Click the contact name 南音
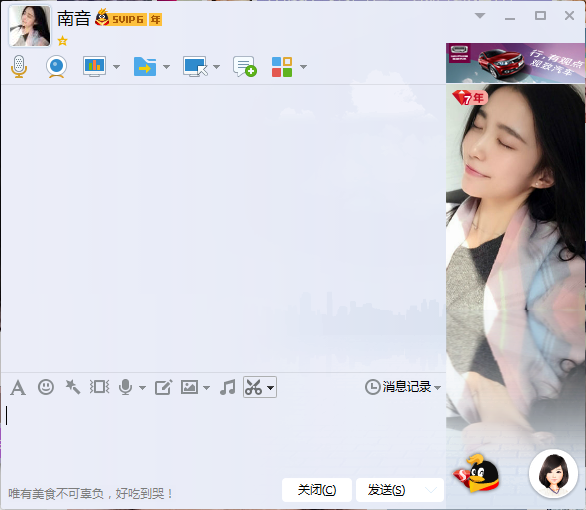The height and width of the screenshot is (510, 586). [x=74, y=19]
